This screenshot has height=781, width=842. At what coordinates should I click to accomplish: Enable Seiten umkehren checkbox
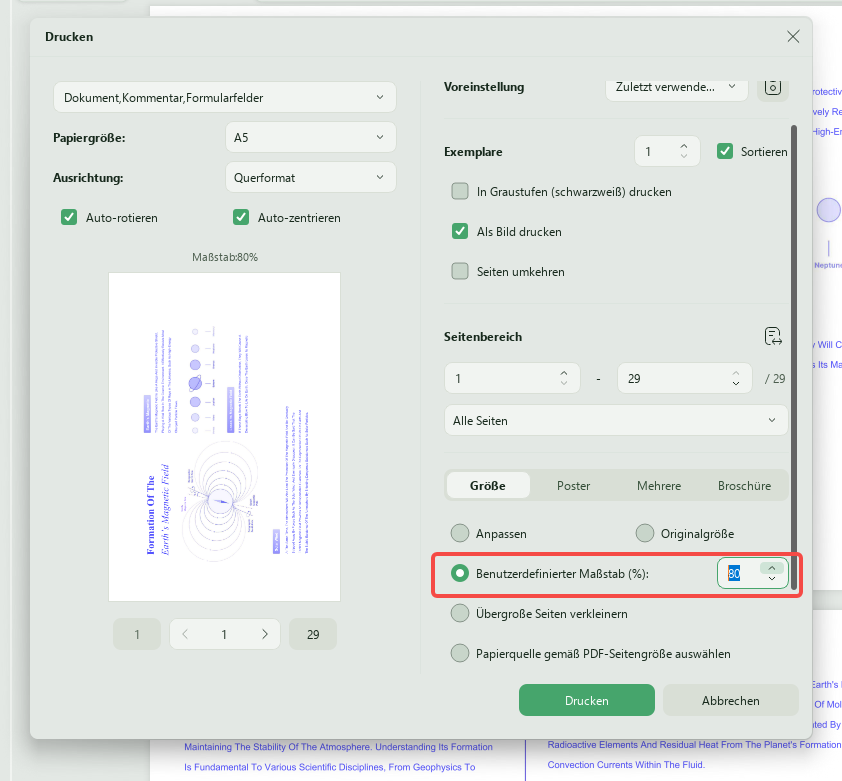pos(460,271)
